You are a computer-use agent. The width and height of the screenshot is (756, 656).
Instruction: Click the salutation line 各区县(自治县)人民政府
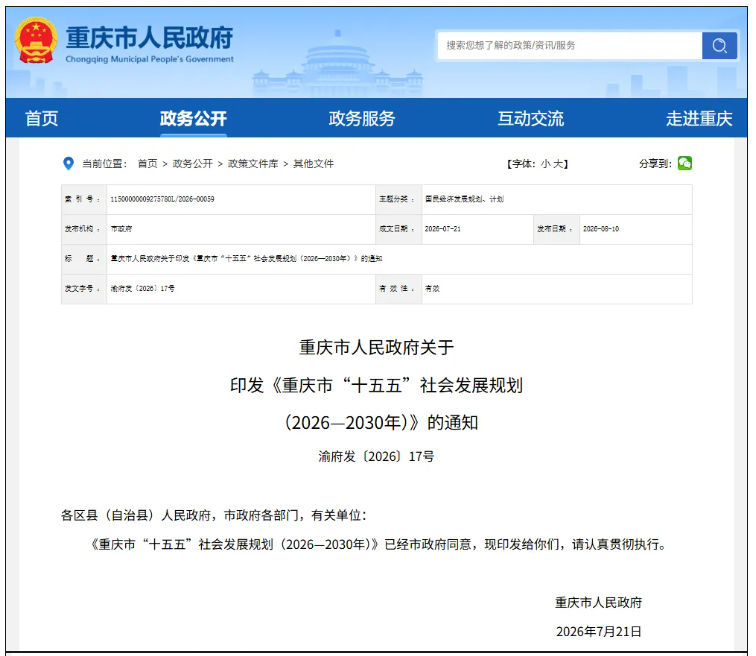coord(214,515)
